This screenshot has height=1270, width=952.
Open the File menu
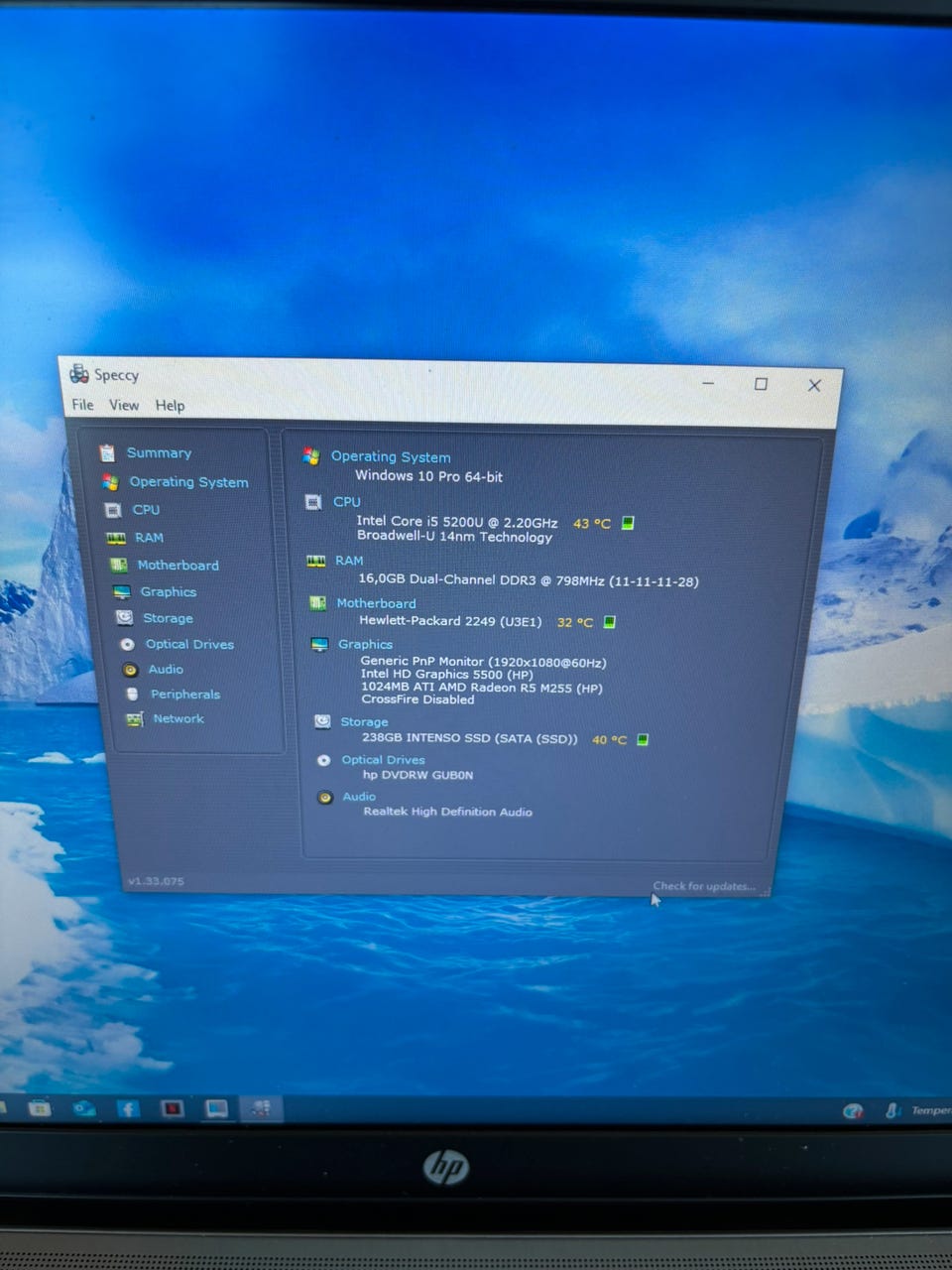coord(82,404)
